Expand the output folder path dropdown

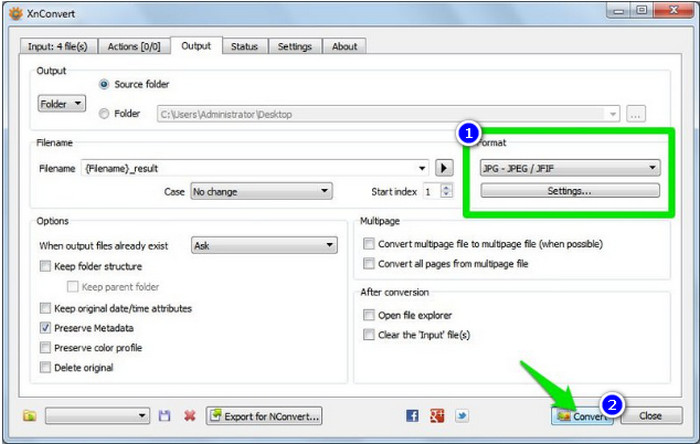click(613, 114)
